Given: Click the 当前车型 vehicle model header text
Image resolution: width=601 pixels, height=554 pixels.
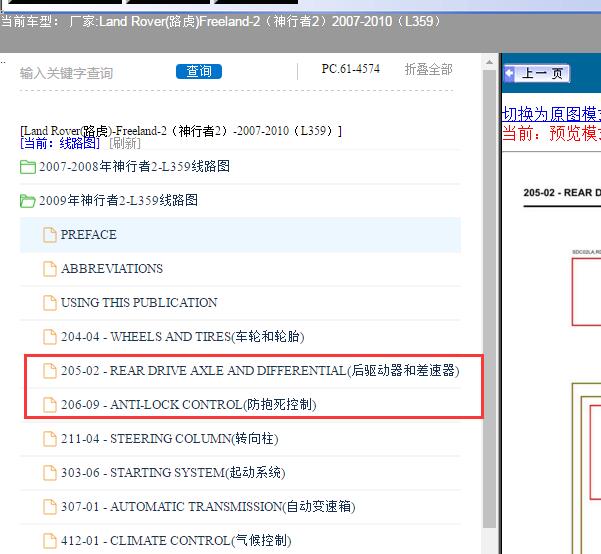Looking at the screenshot, I should click(x=221, y=21).
